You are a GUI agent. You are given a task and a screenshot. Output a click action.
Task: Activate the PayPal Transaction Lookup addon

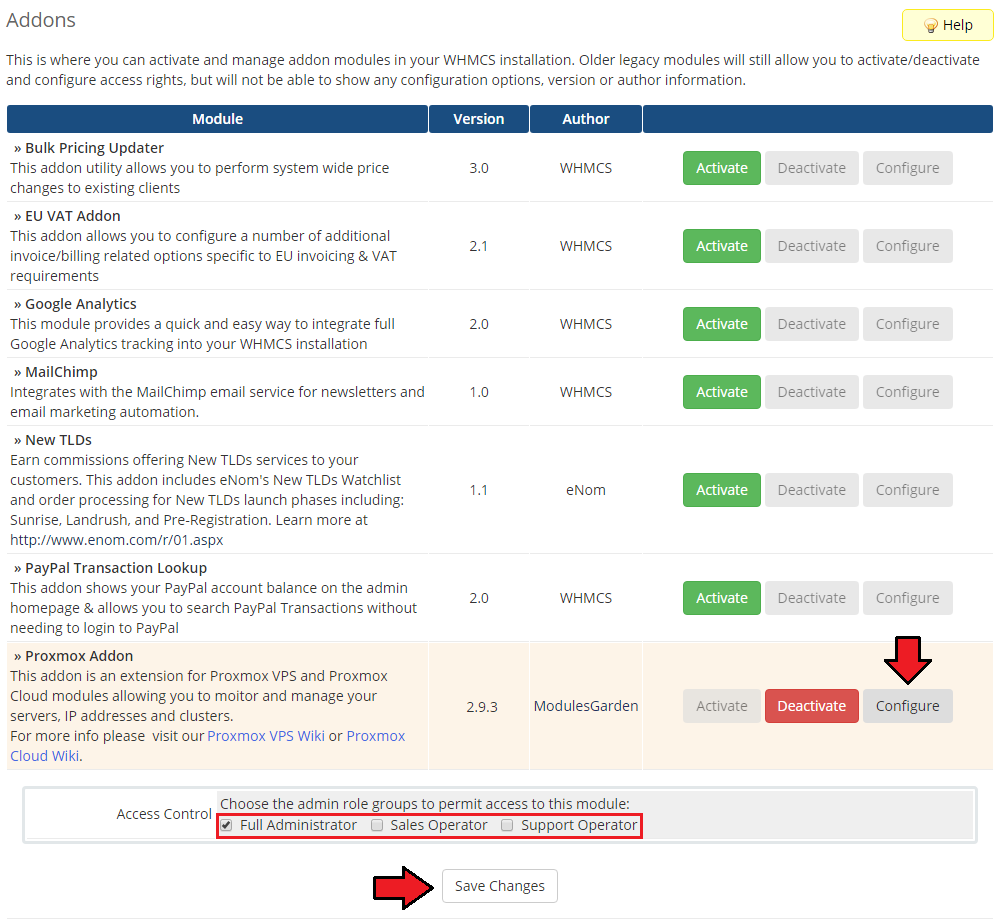click(721, 598)
